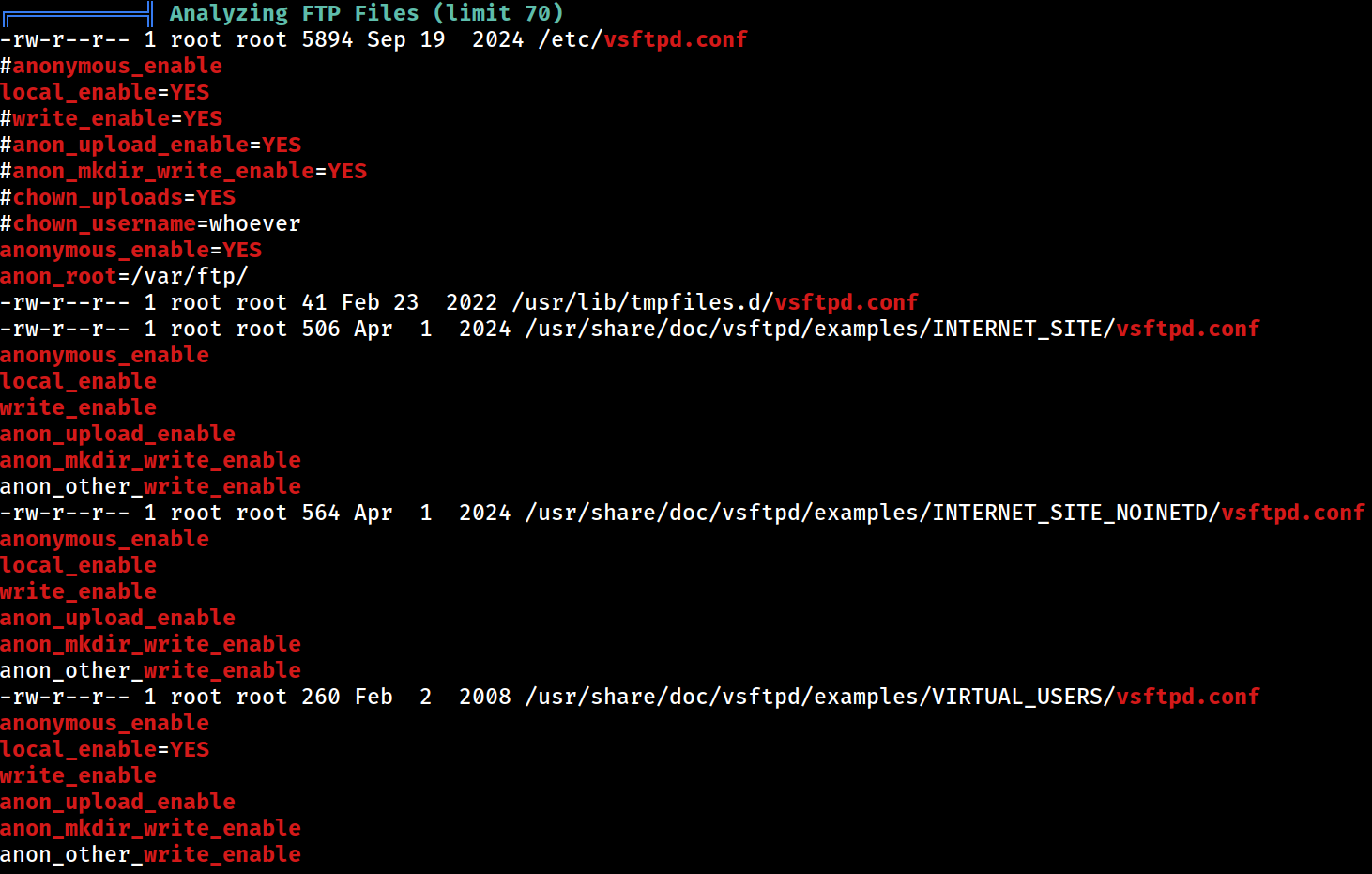Click the last 'anon_other_write_enable' line
The image size is (1372, 874).
point(151,854)
